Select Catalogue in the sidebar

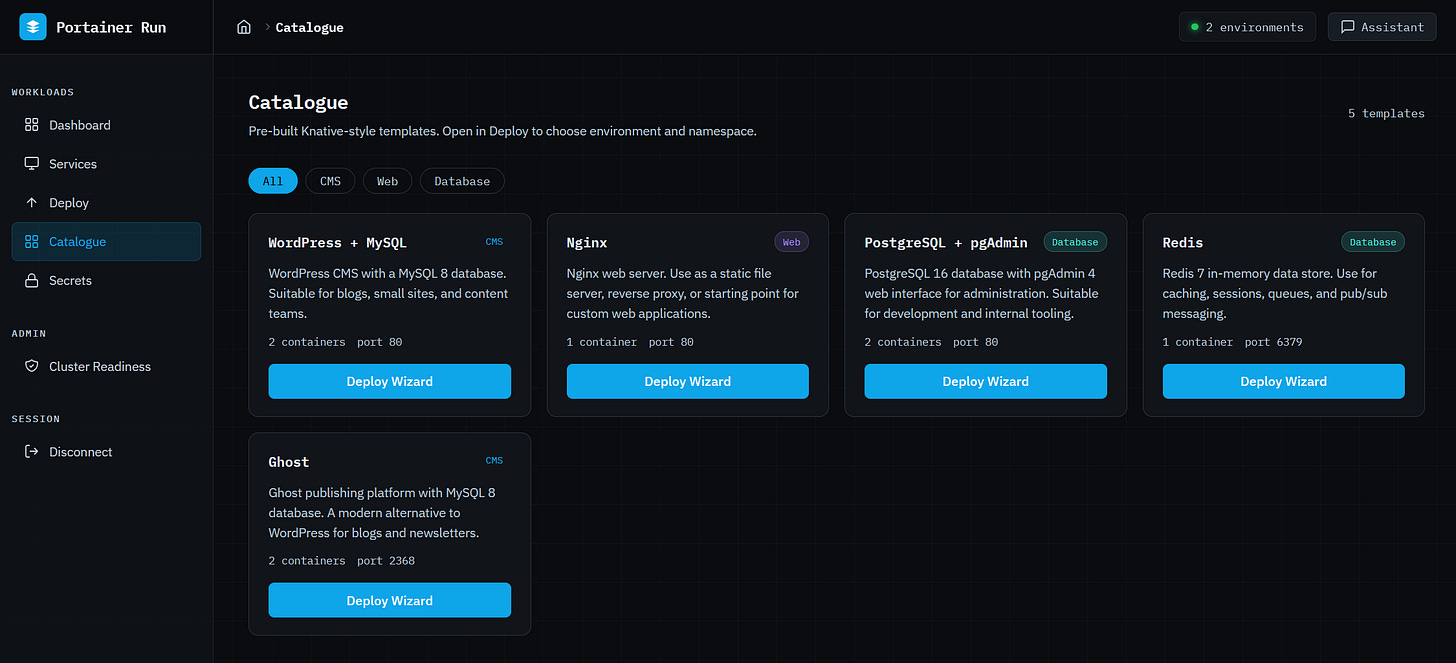click(x=106, y=242)
